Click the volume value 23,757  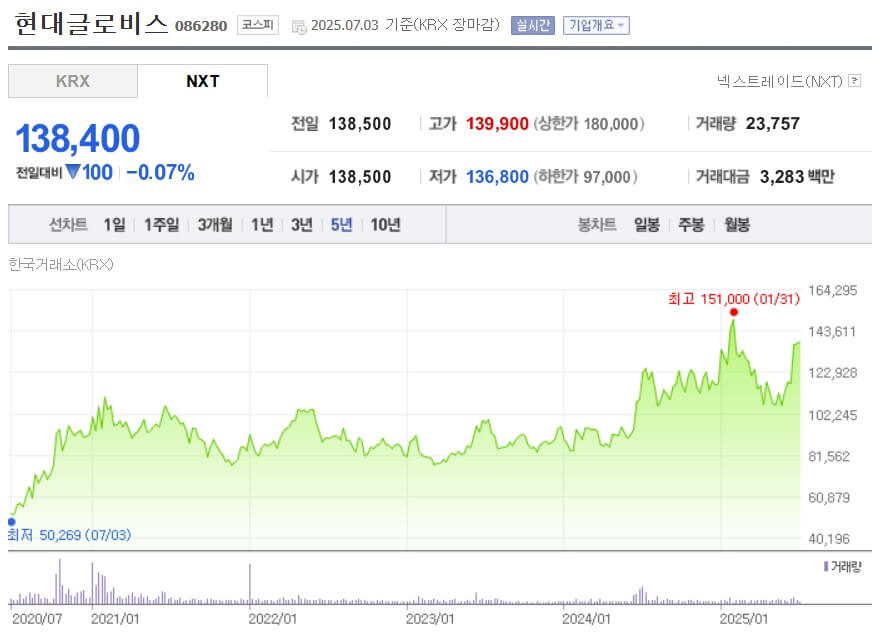(x=772, y=123)
